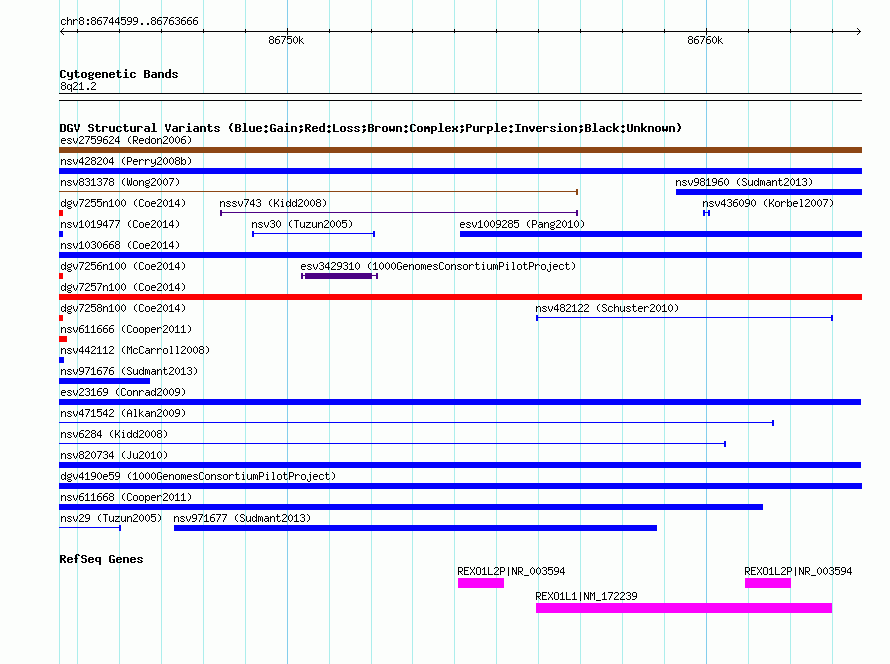Viewport: 890px width, 664px height.
Task: Click the nsv971676 (Sudmant2013) short blue bar
Action: pyautogui.click(x=104, y=381)
